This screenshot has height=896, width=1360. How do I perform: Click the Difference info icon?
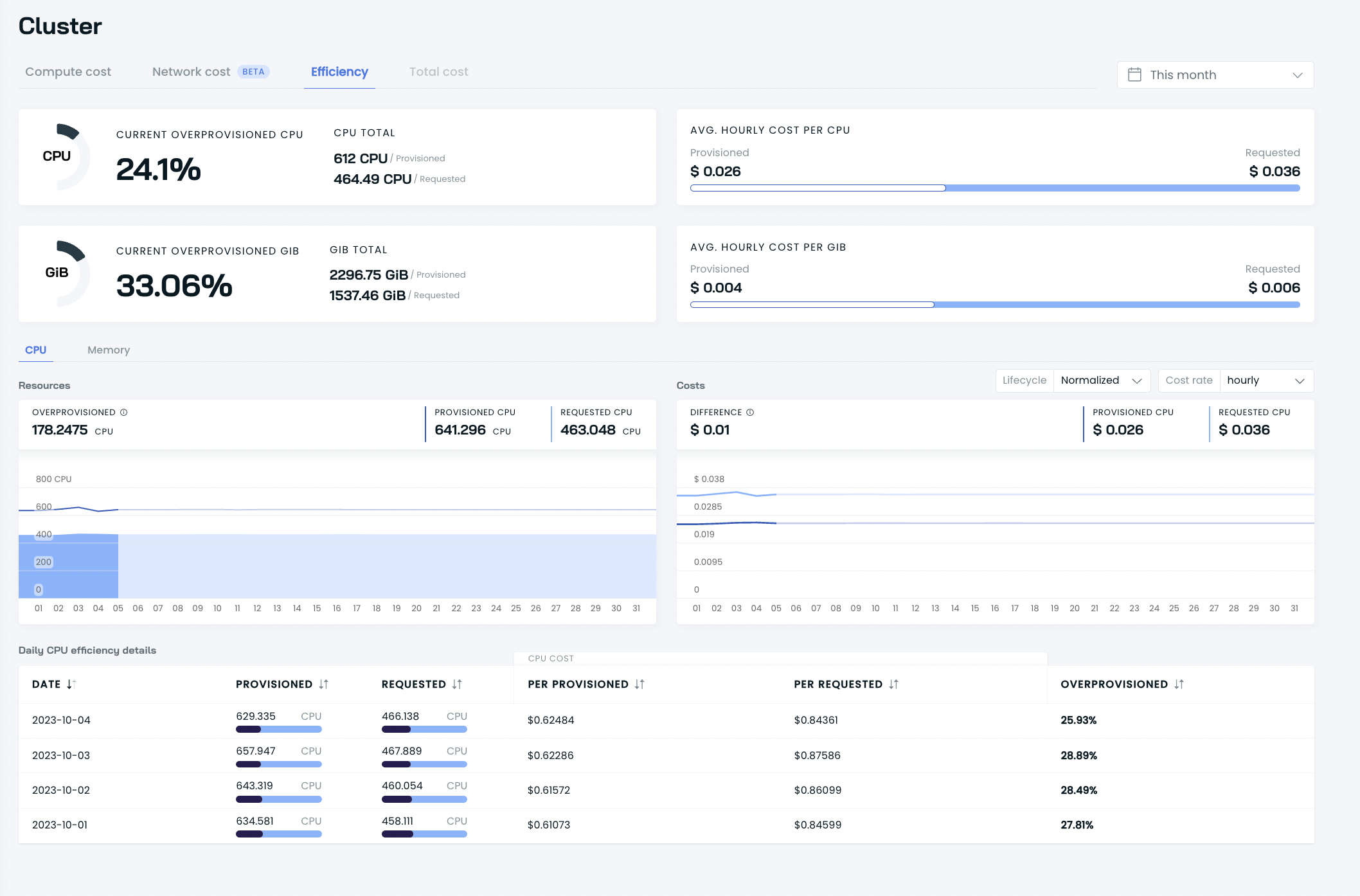point(750,412)
